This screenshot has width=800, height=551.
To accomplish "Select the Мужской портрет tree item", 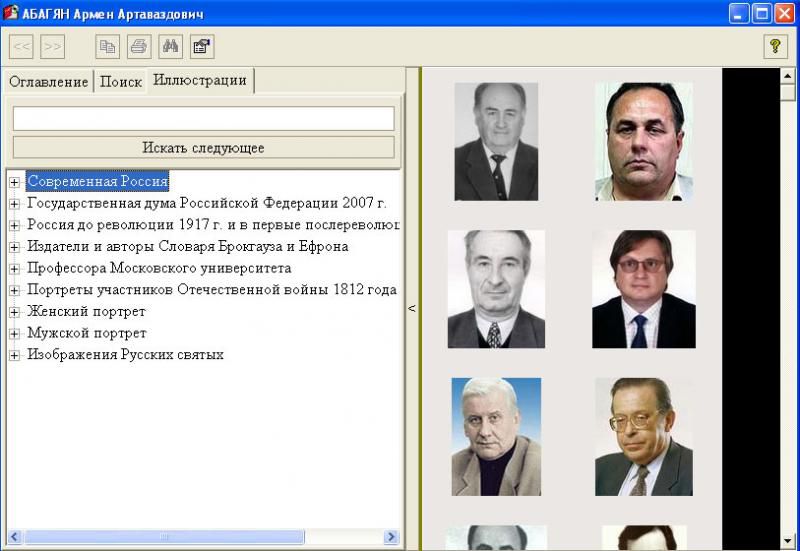I will point(87,334).
